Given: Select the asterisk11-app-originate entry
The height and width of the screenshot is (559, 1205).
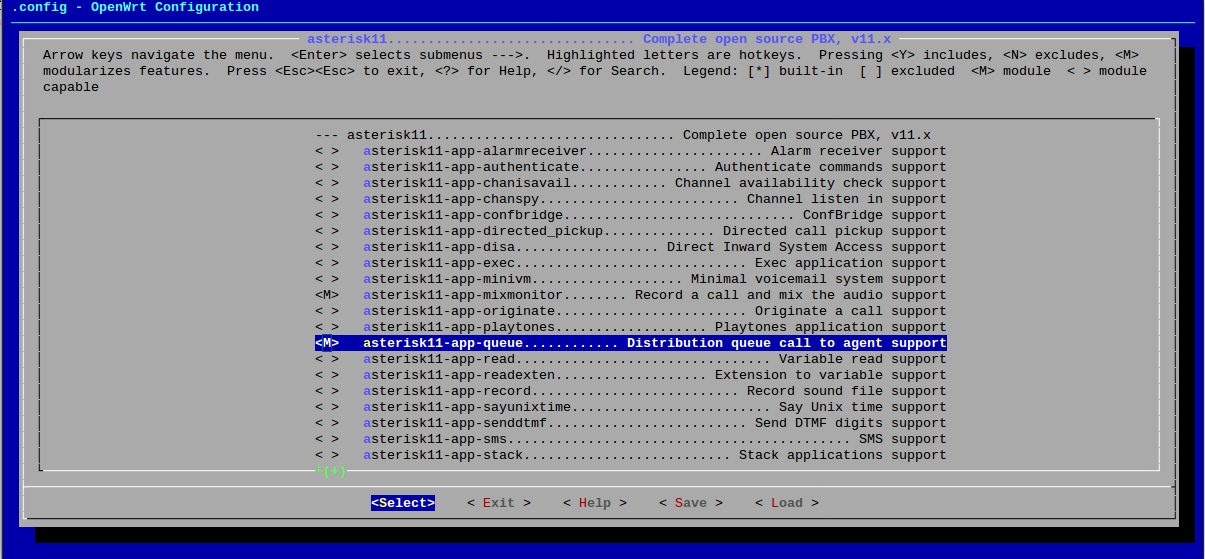Looking at the screenshot, I should point(630,311).
